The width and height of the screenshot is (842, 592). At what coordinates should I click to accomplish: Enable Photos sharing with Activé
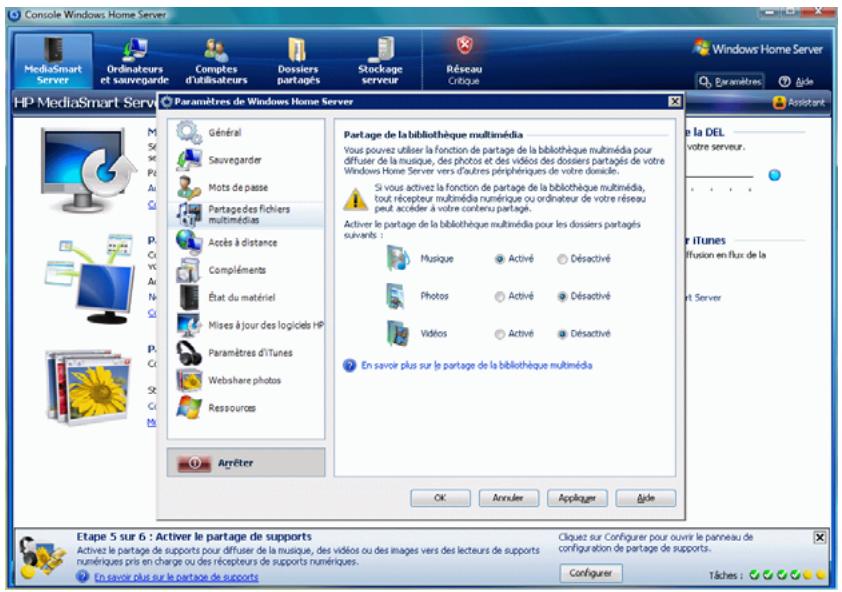pos(499,297)
